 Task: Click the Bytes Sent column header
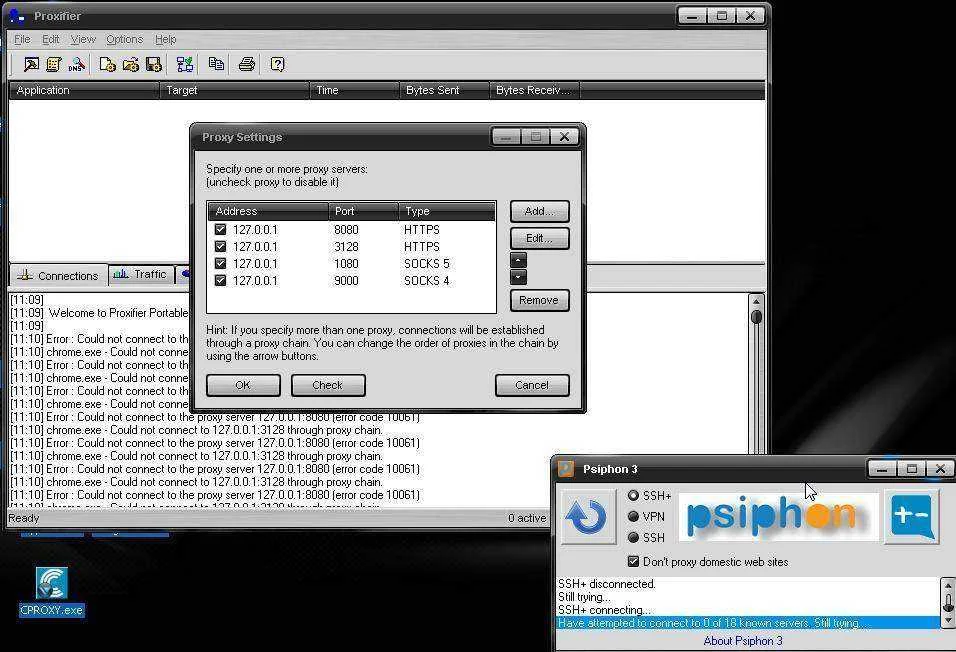[x=444, y=90]
